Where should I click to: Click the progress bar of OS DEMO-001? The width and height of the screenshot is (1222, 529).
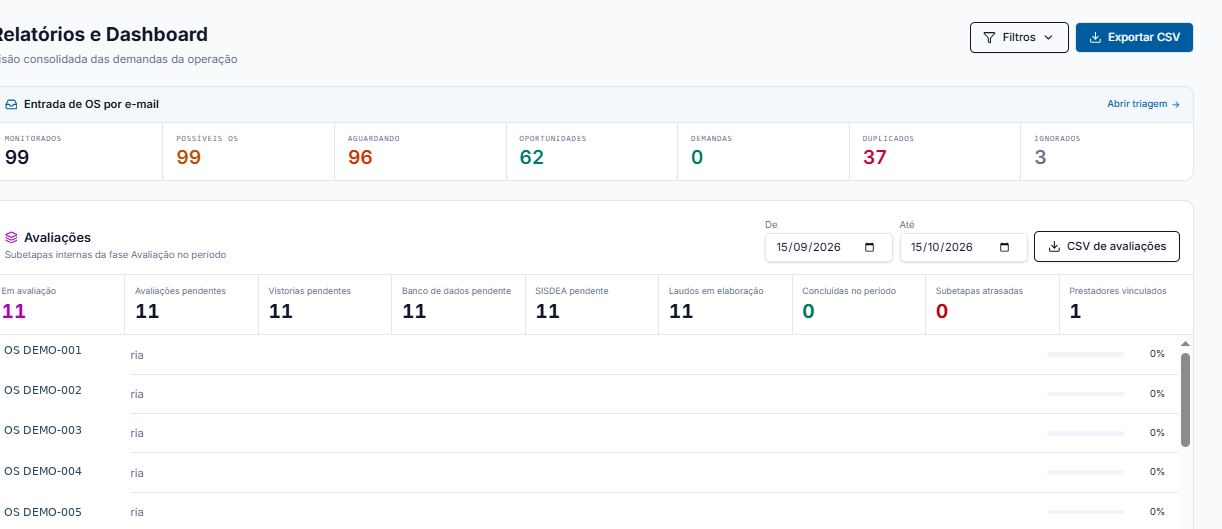click(x=1085, y=354)
